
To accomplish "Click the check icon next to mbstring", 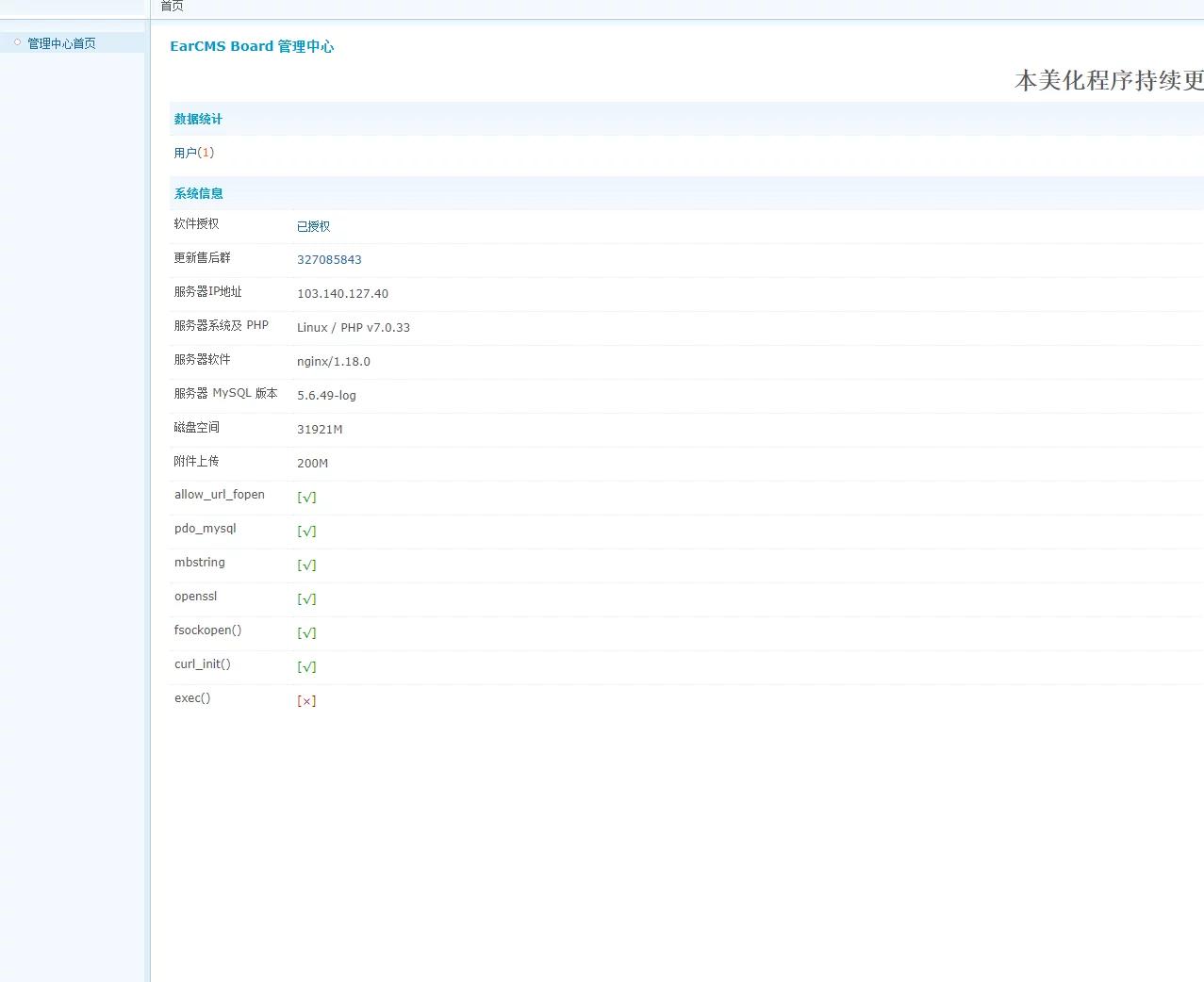I will tap(306, 565).
